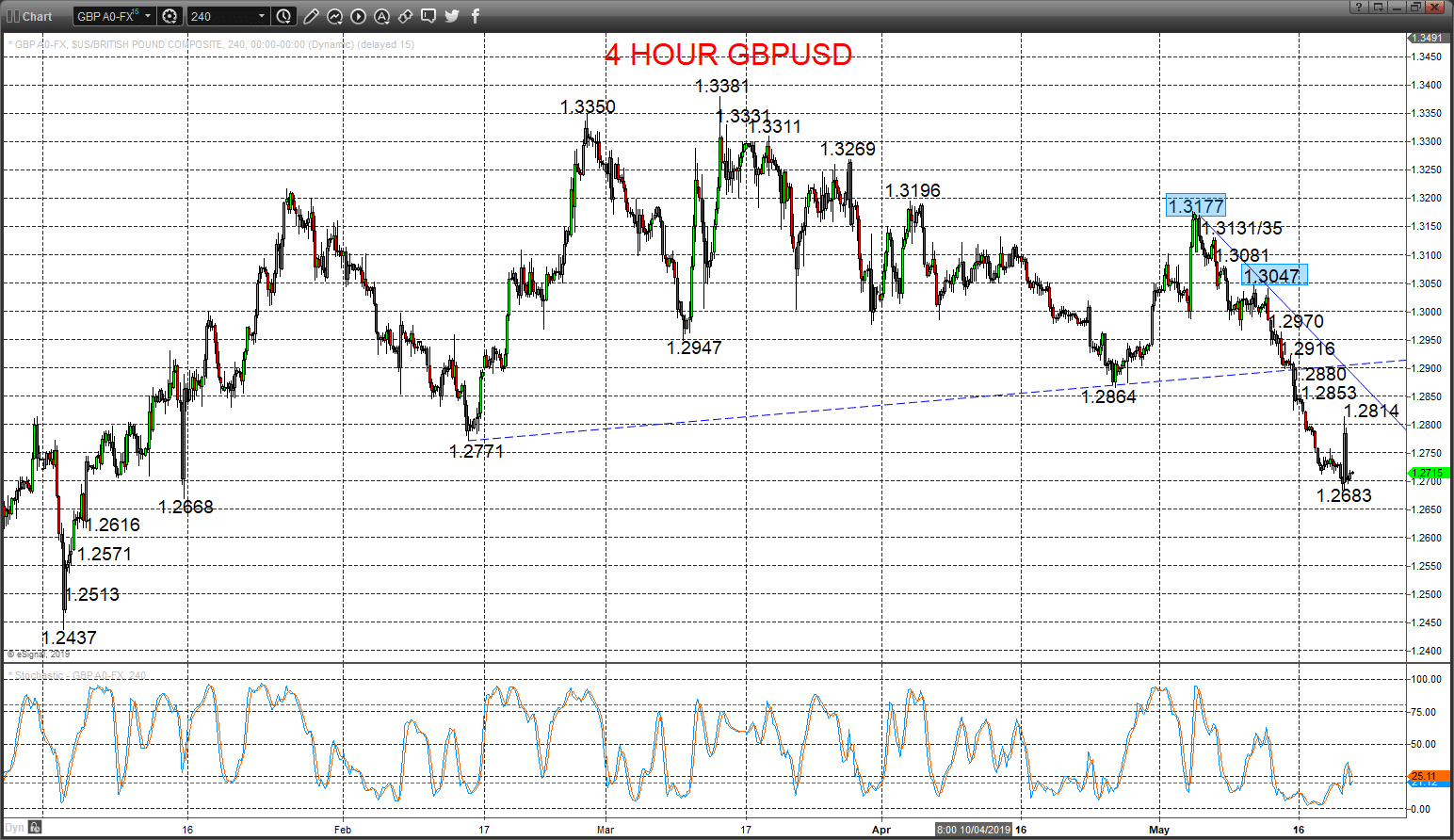Toggle the Dyn time-scale lock icon
The image size is (1454, 840).
click(x=35, y=828)
